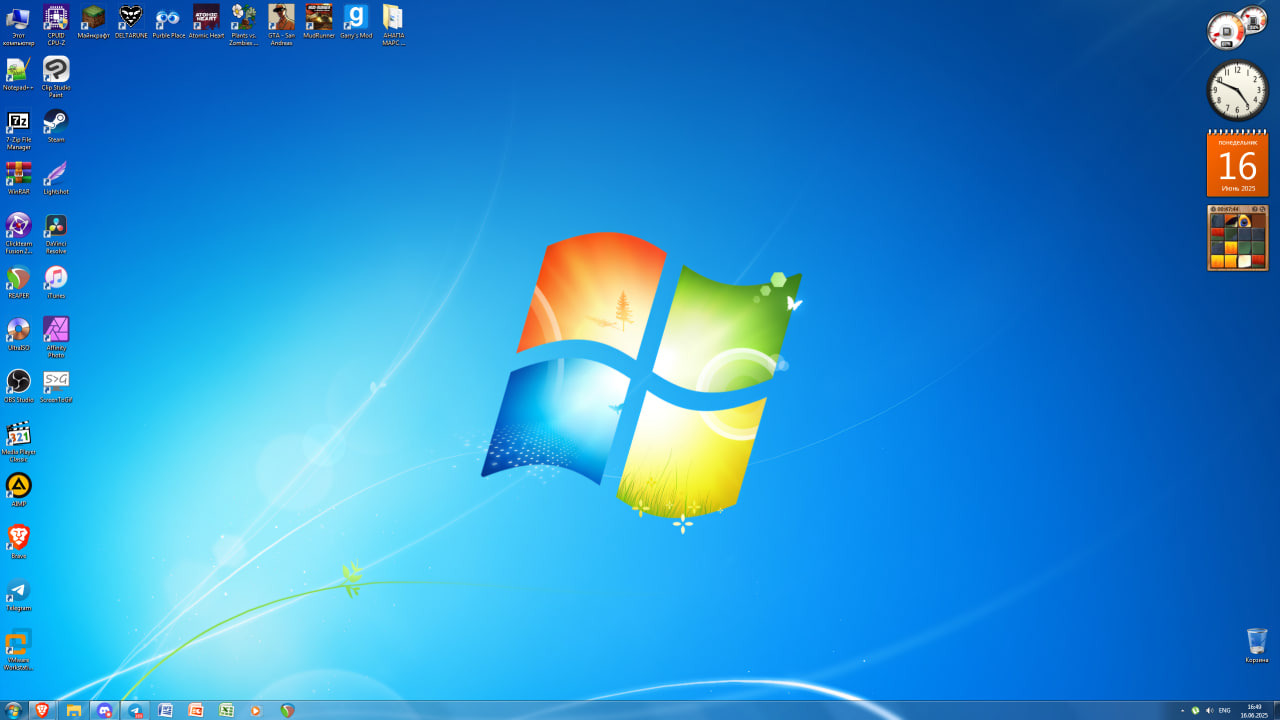The height and width of the screenshot is (720, 1280).
Task: Select the Affinity Photo desktop icon
Action: pos(56,337)
